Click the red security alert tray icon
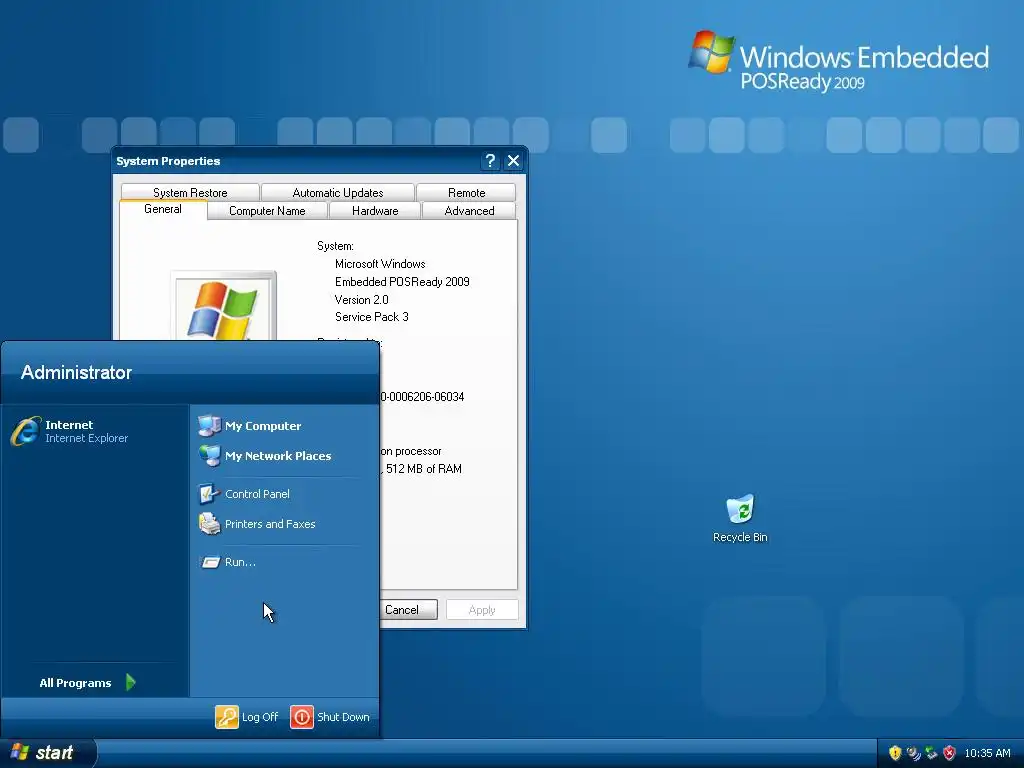The height and width of the screenshot is (768, 1024). (950, 753)
